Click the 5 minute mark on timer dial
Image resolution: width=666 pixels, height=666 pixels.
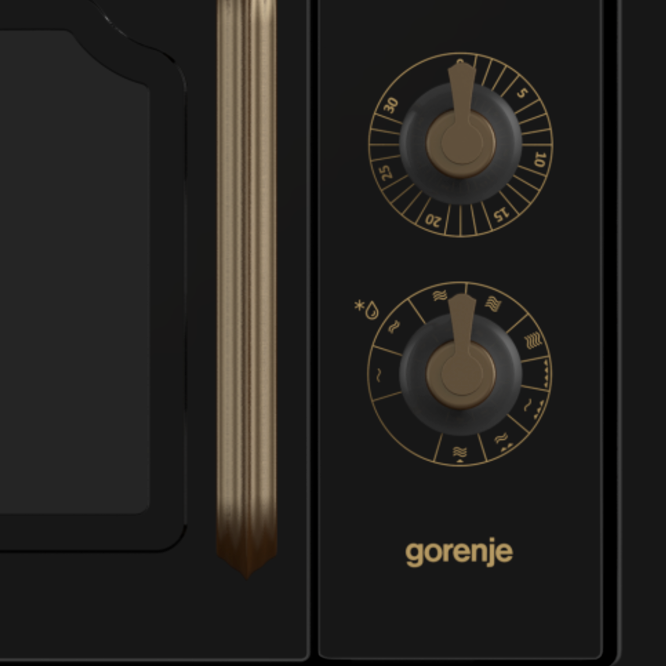(522, 93)
